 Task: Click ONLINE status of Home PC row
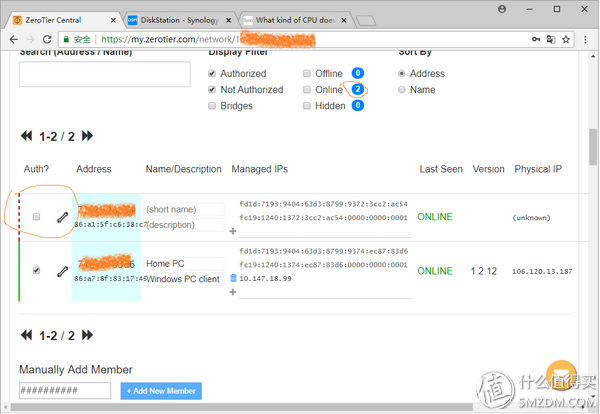click(x=435, y=271)
